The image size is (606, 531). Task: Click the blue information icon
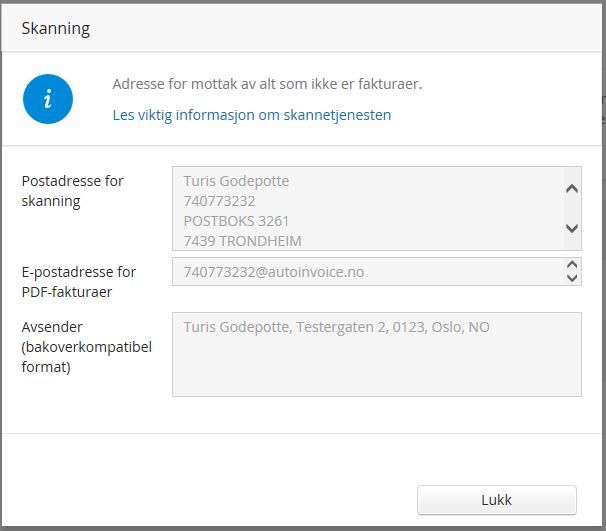tap(48, 99)
